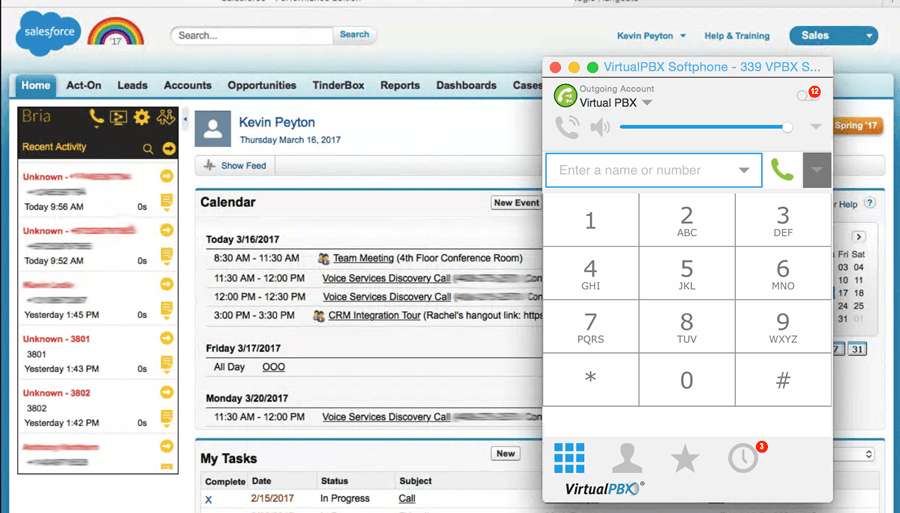The image size is (900, 513).
Task: Dial the 0 key on keypad
Action: click(686, 380)
